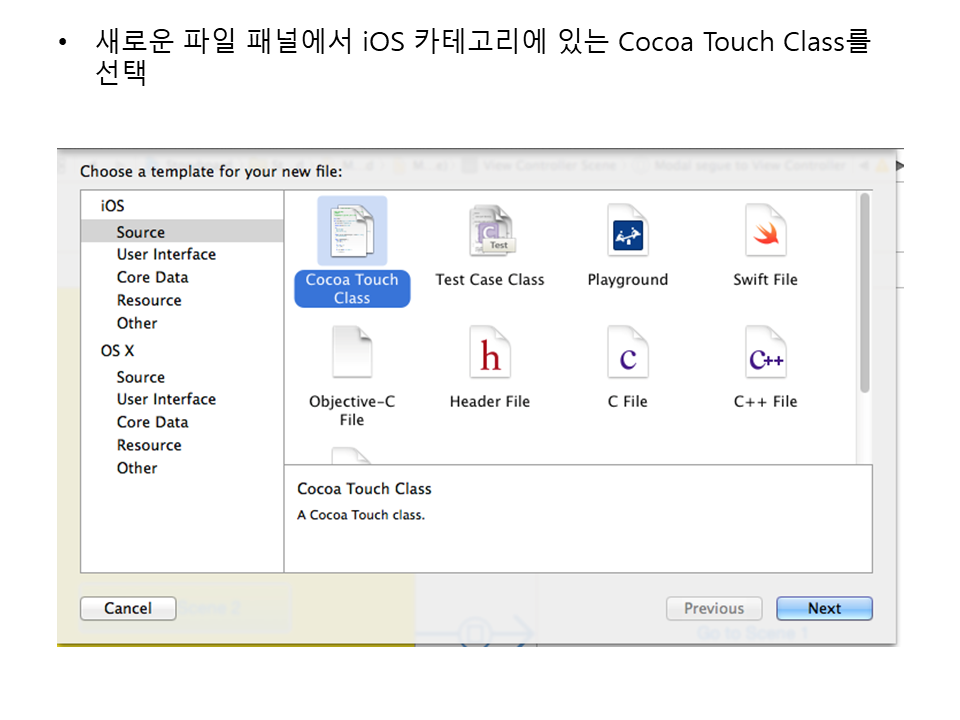This screenshot has width=960, height=720.
Task: Select Other category under OS X
Action: click(137, 469)
